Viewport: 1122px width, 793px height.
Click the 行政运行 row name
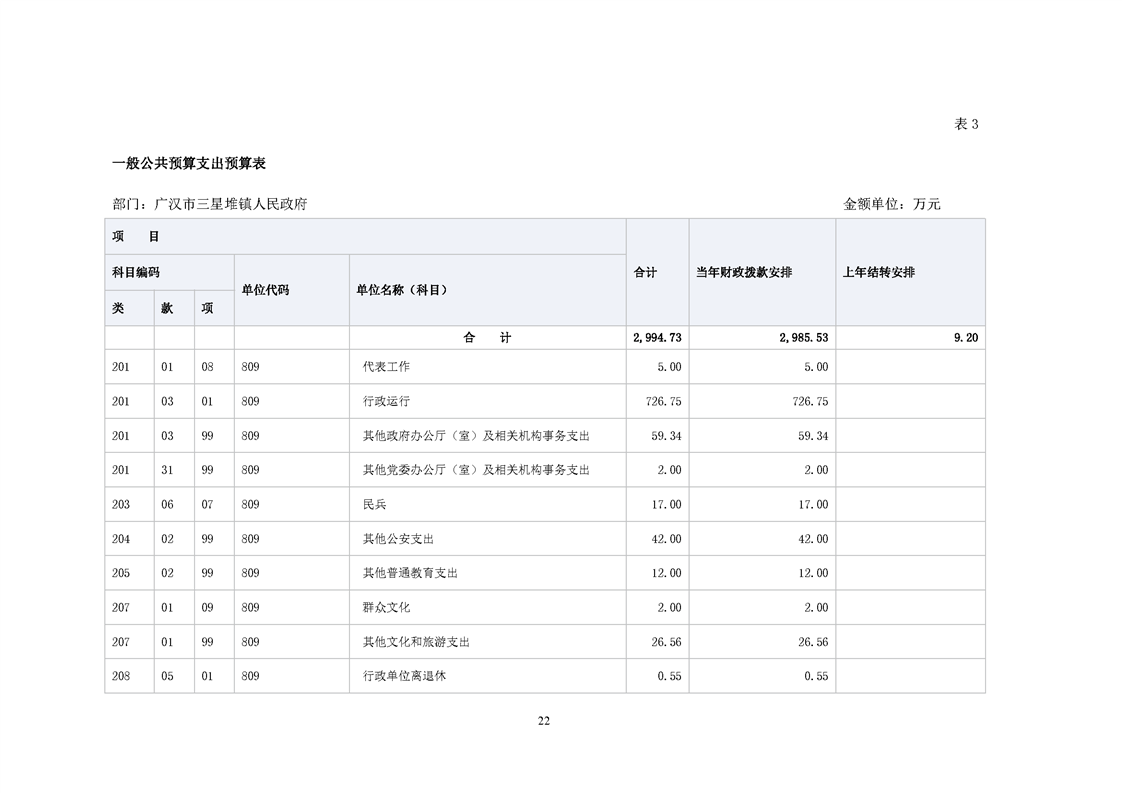(x=386, y=402)
